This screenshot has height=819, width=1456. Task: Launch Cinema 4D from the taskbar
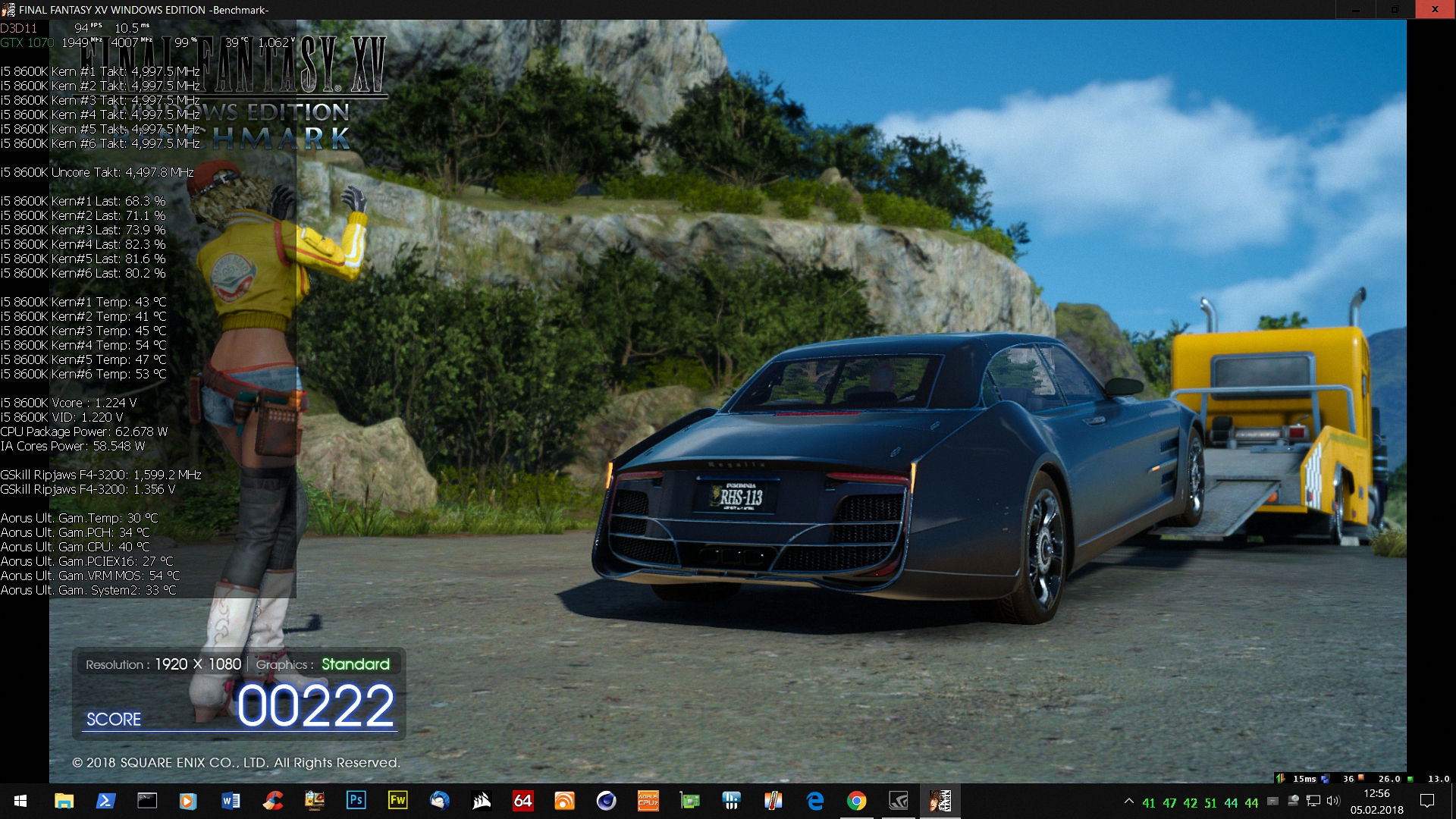tap(606, 801)
